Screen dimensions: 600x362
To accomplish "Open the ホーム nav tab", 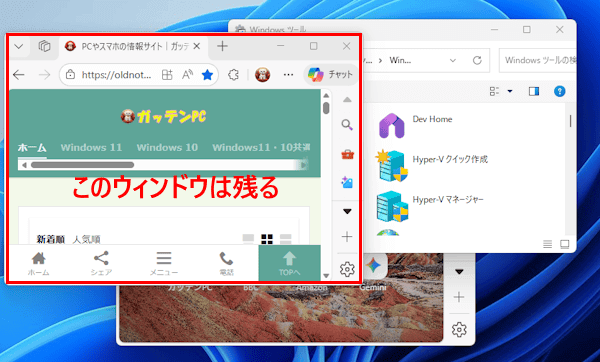I will coord(32,148).
